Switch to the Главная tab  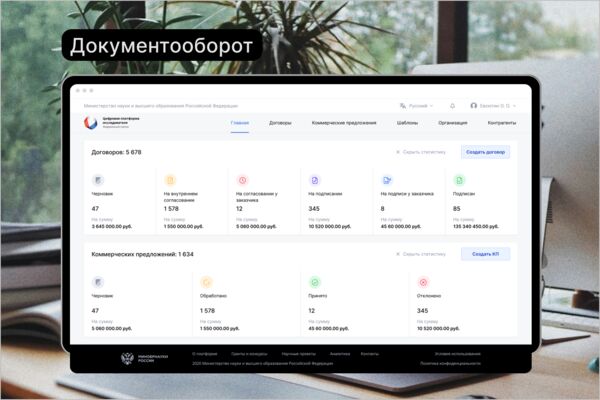pyautogui.click(x=240, y=123)
